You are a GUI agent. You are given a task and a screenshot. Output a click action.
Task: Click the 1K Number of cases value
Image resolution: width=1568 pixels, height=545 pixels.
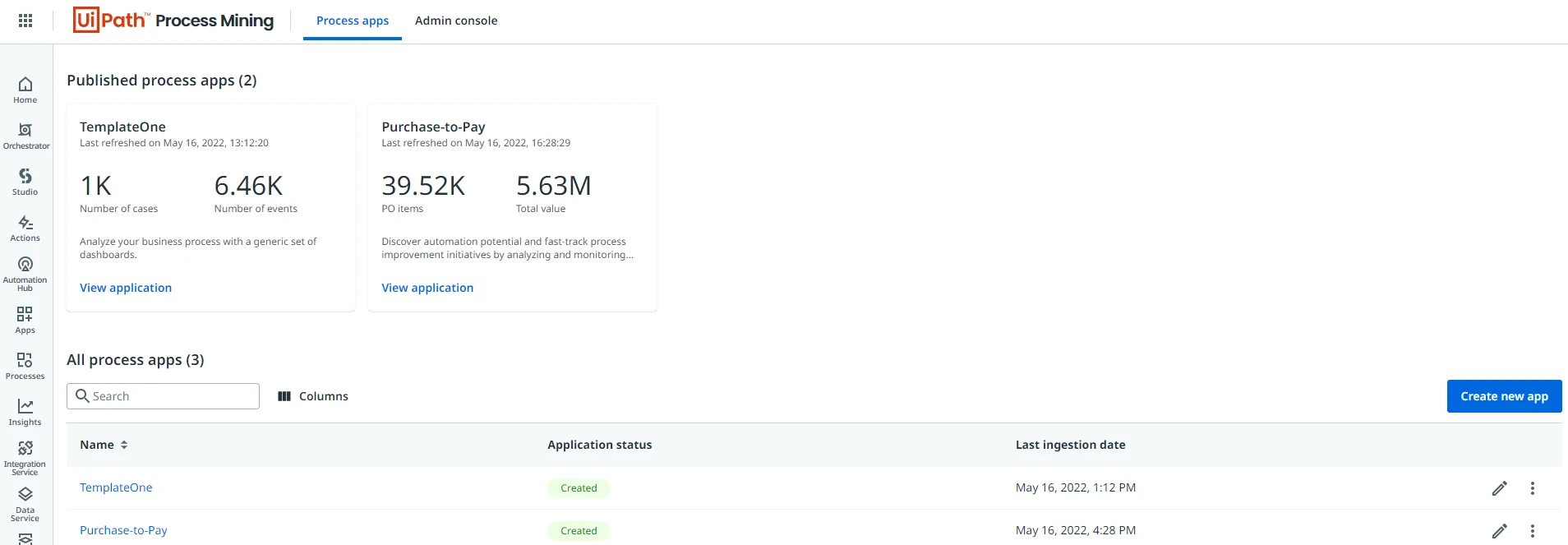point(95,186)
